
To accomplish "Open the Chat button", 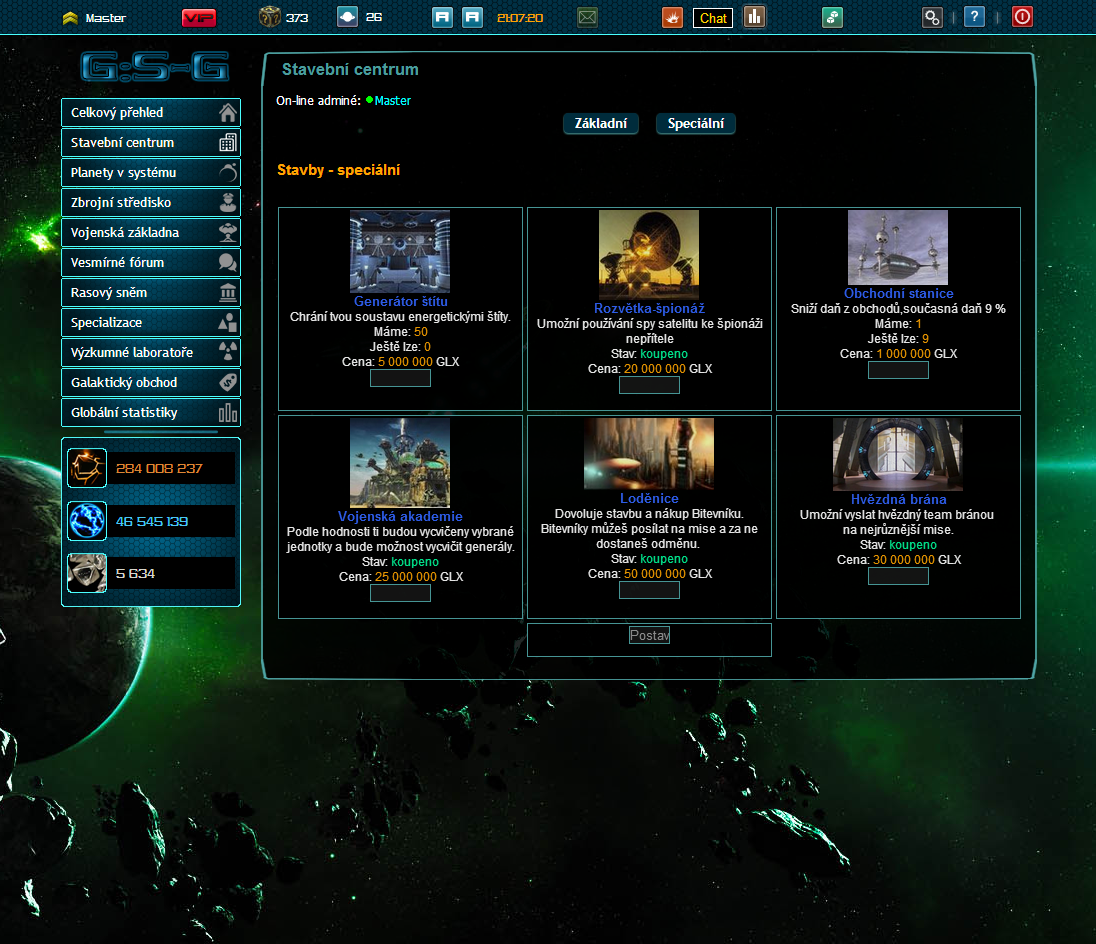I will pyautogui.click(x=713, y=18).
